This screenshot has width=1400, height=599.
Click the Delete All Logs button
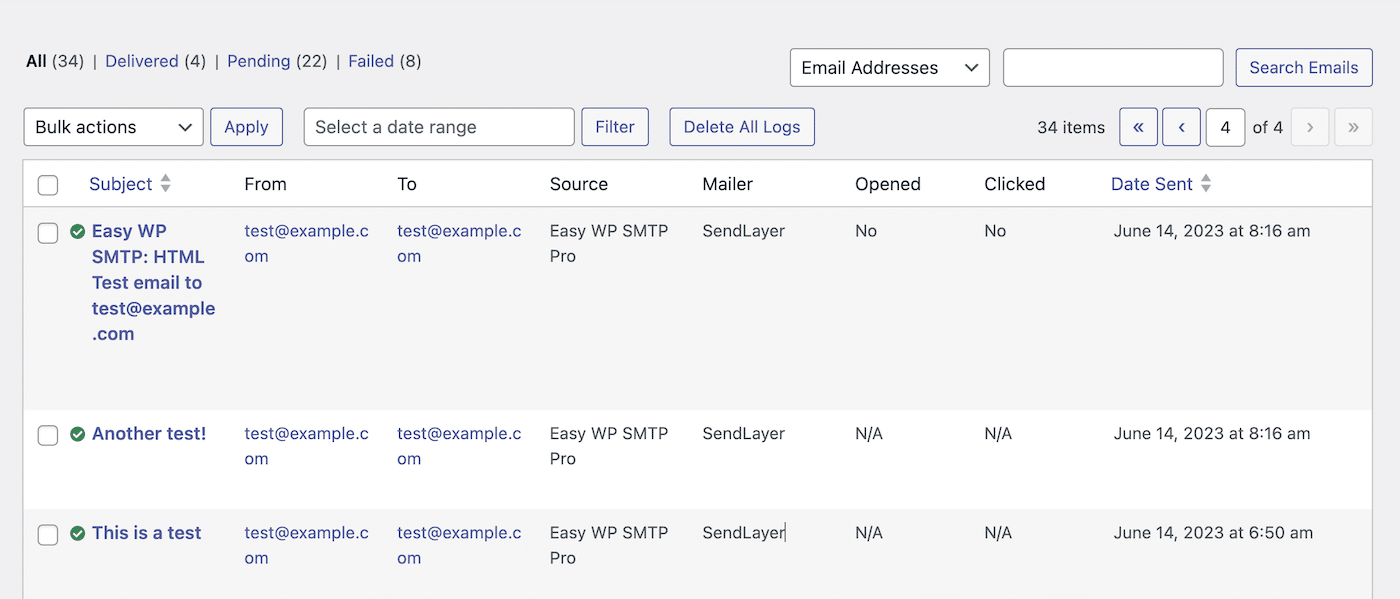pyautogui.click(x=741, y=127)
